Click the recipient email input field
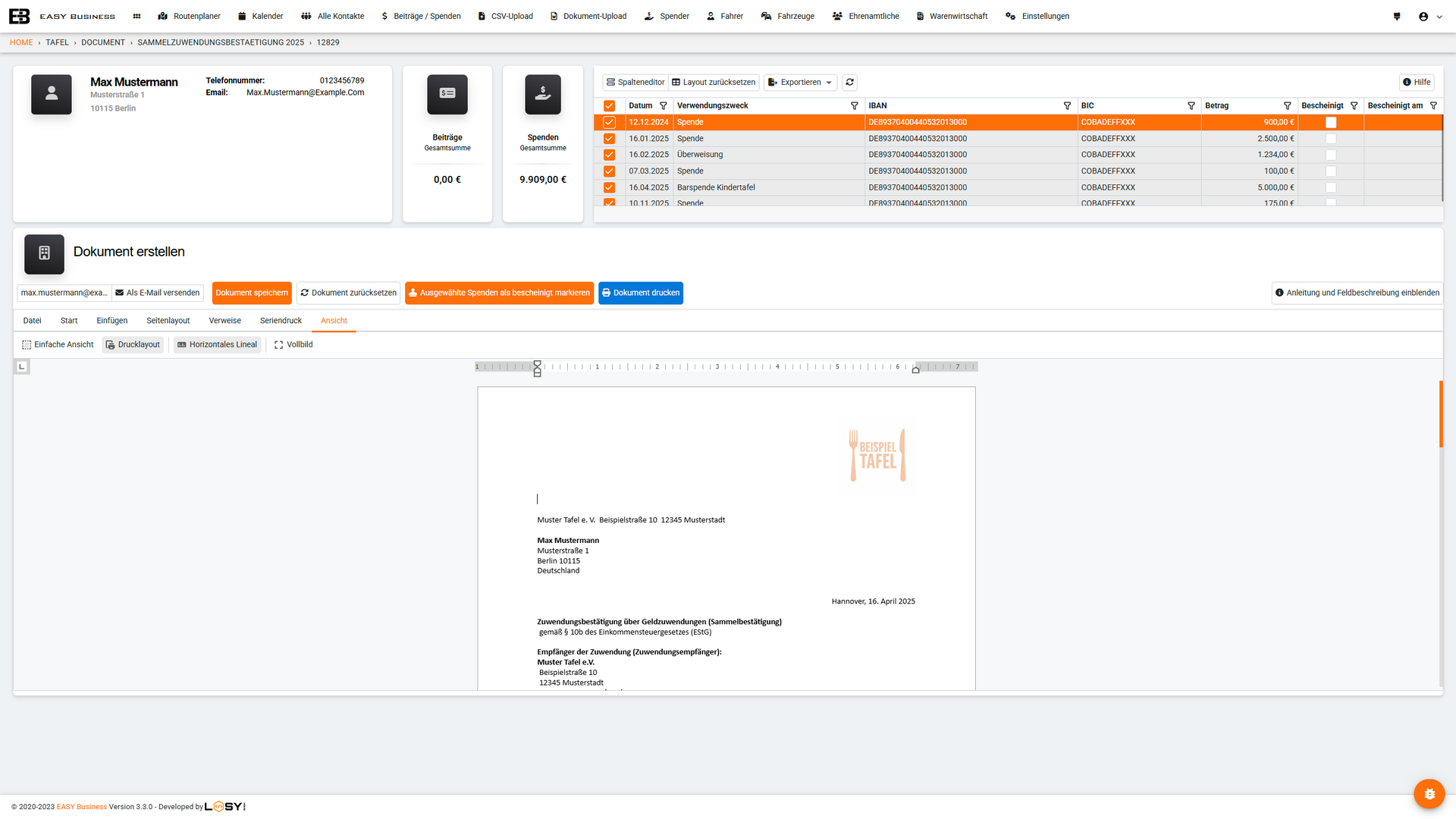The width and height of the screenshot is (1456, 819). click(x=64, y=293)
